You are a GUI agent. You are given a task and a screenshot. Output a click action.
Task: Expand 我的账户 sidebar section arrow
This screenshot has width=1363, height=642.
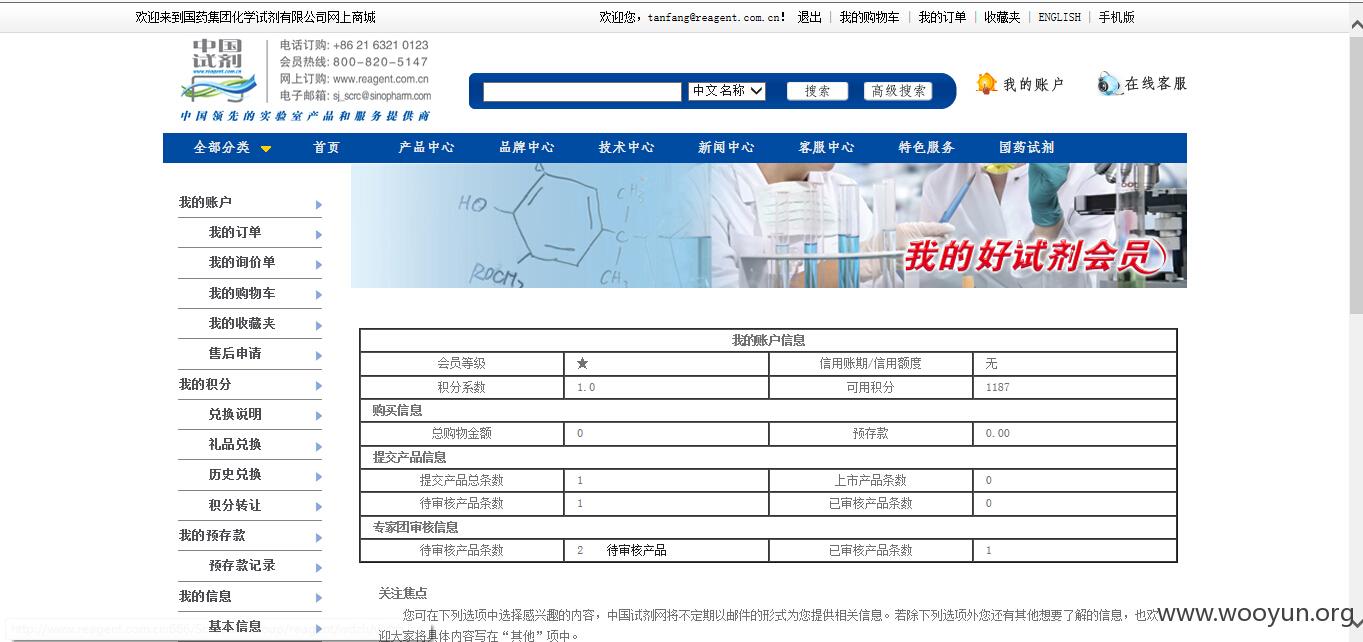point(319,205)
